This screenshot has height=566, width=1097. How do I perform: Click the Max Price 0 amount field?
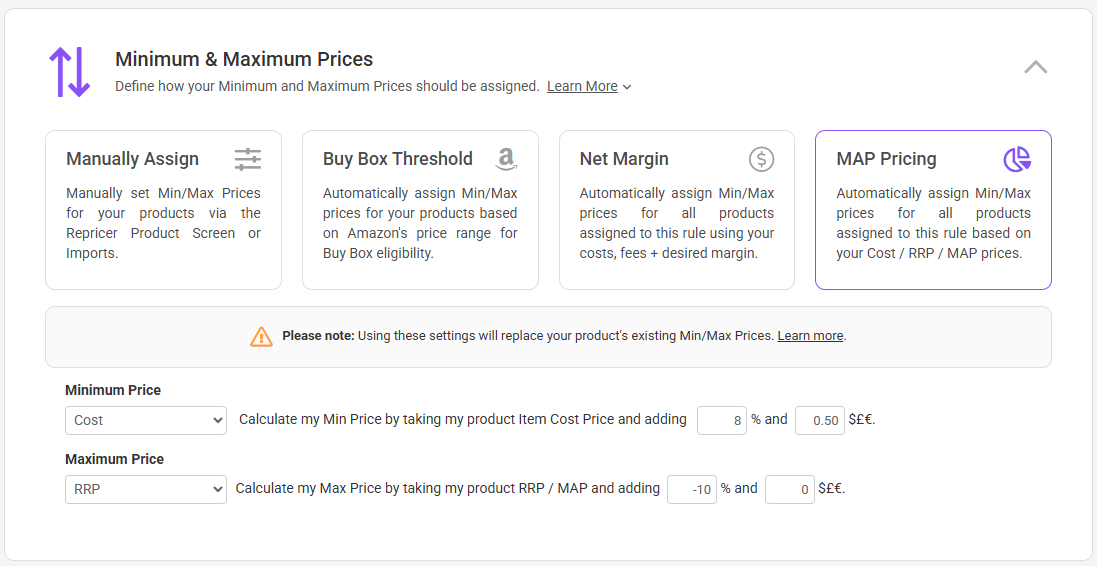click(x=790, y=489)
